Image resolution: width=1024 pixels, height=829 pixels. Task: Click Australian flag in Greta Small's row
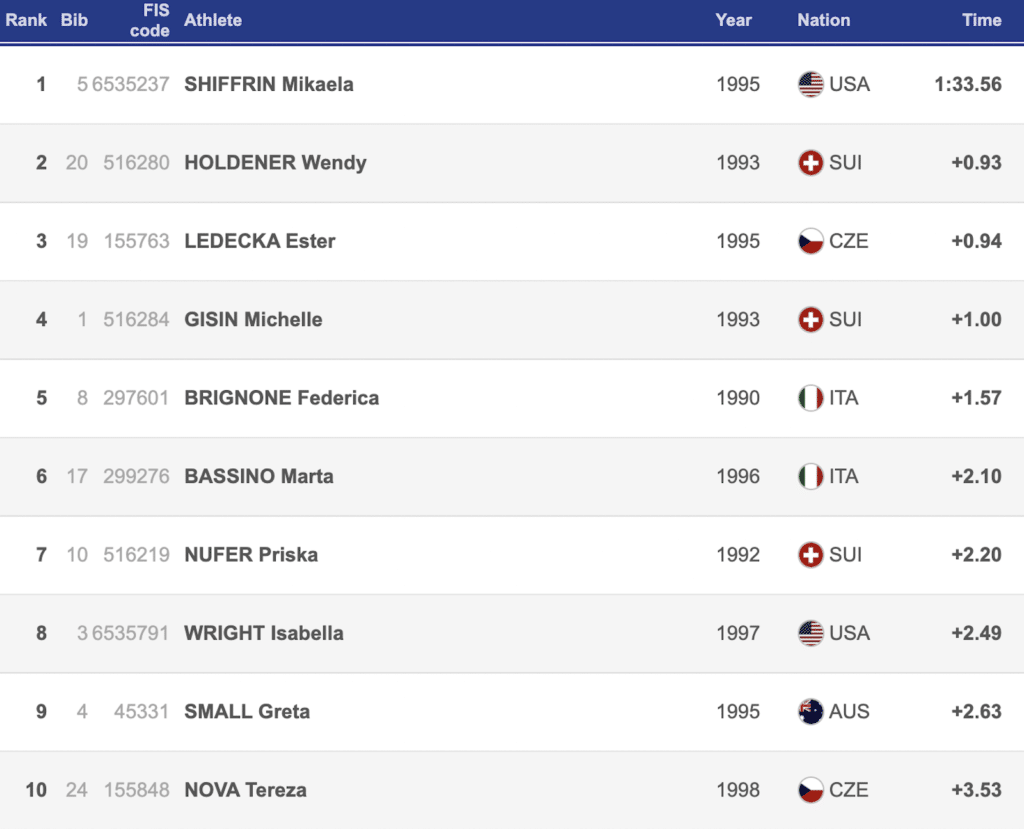(810, 711)
